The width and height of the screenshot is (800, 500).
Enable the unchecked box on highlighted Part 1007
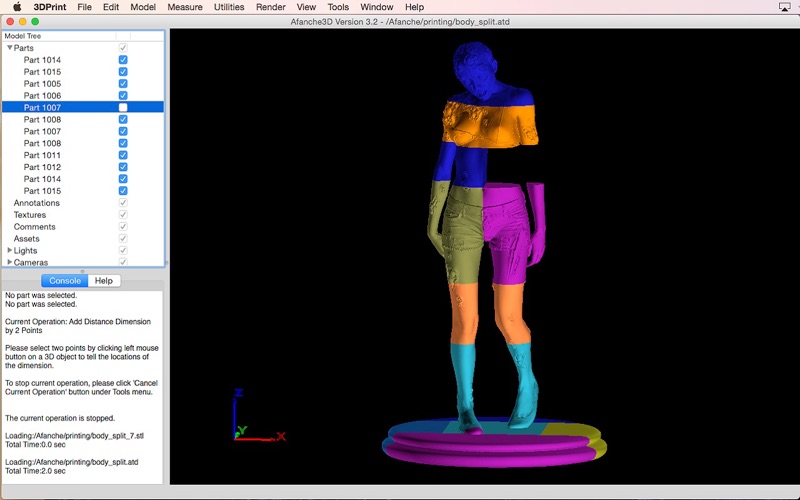pyautogui.click(x=123, y=107)
